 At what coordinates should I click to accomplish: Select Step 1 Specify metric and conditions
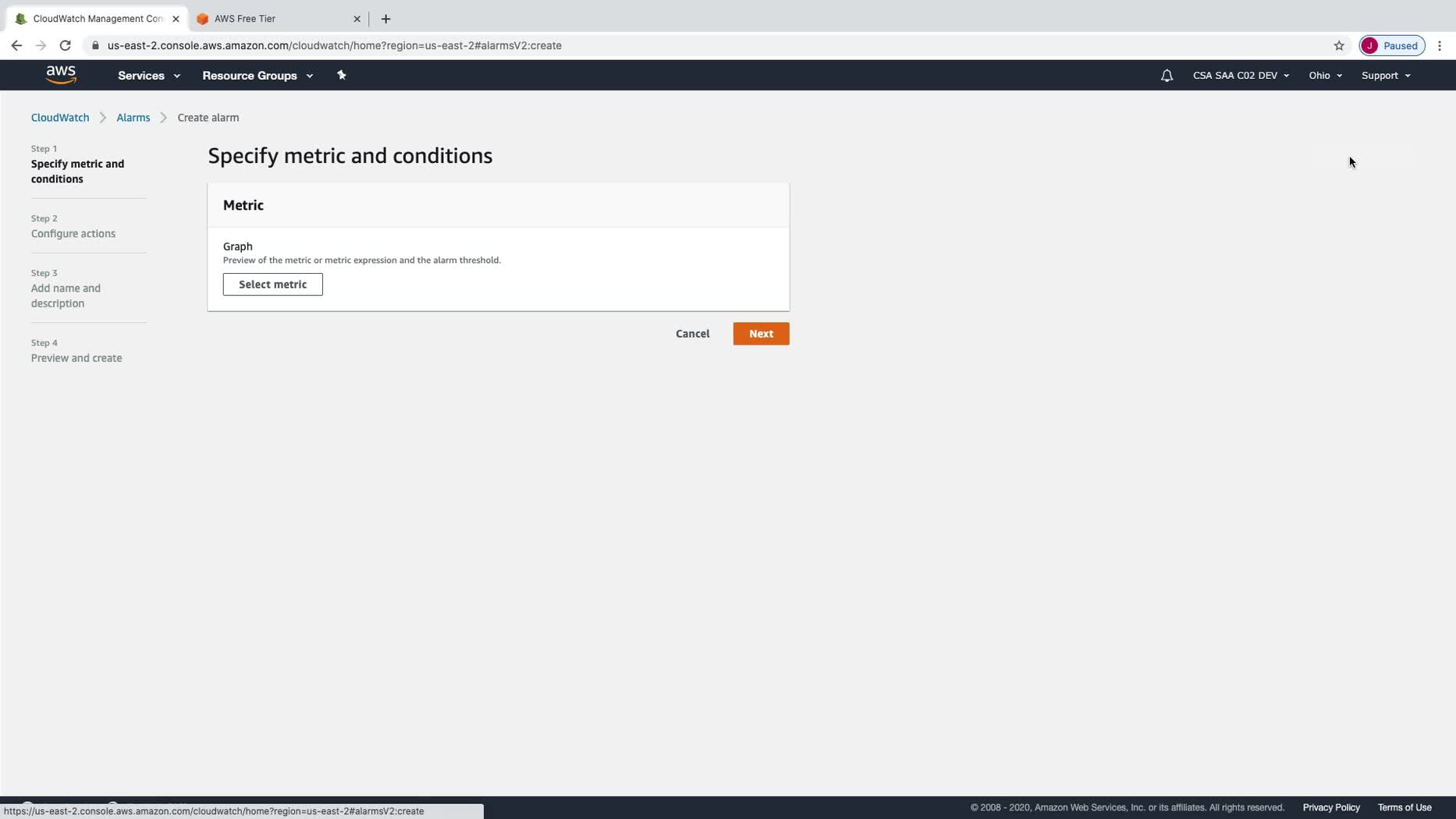coord(77,172)
